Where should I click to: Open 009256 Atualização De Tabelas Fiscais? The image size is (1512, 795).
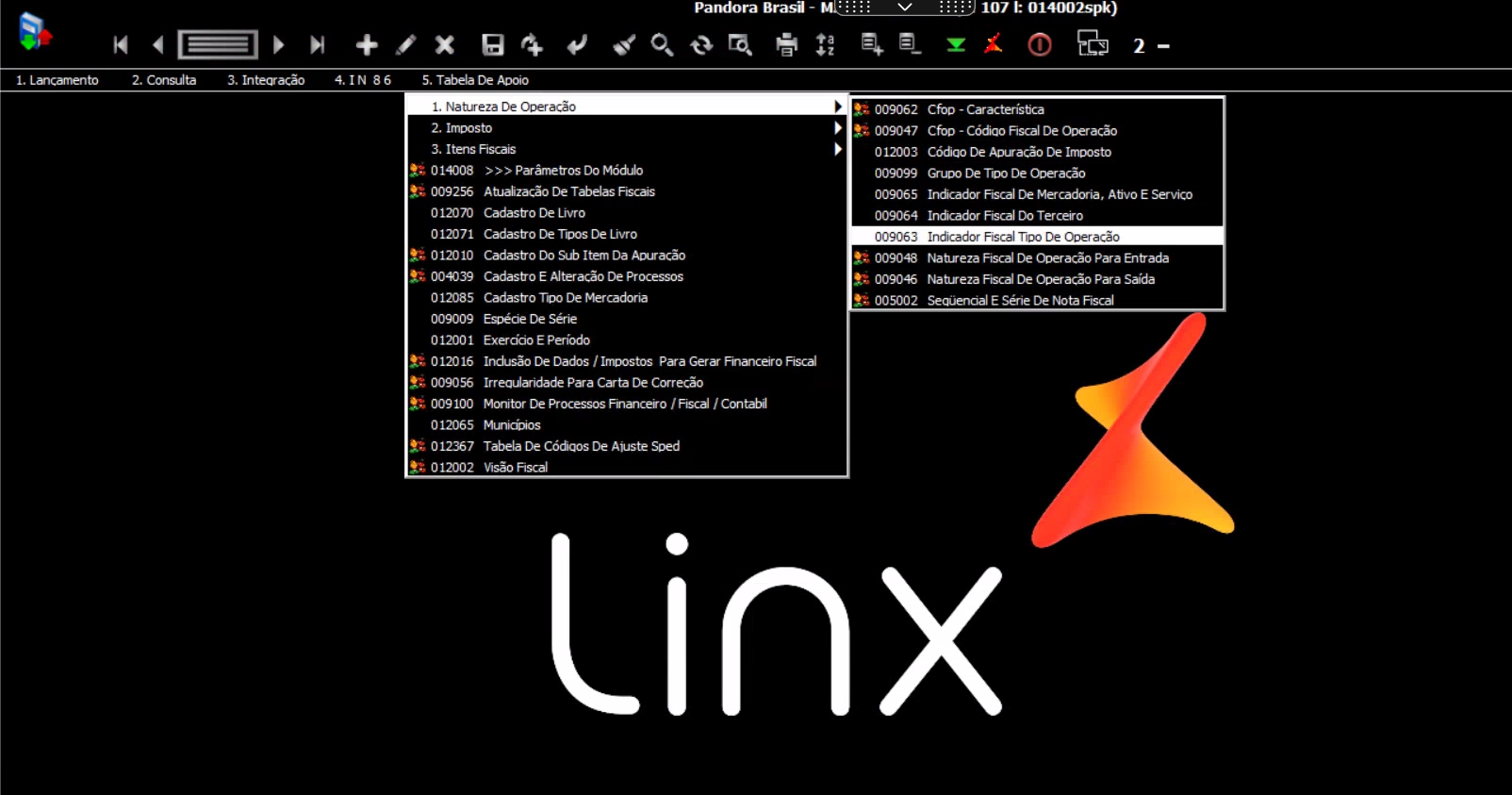coord(627,191)
